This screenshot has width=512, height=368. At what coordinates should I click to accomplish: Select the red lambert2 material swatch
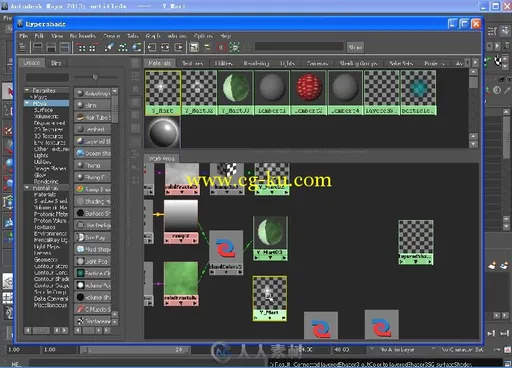coord(308,92)
